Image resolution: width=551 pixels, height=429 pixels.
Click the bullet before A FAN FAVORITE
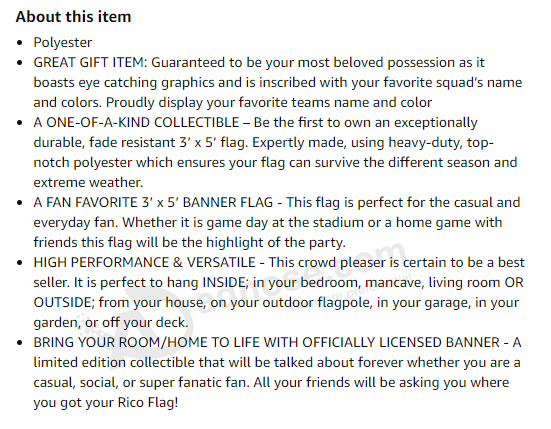(x=20, y=203)
